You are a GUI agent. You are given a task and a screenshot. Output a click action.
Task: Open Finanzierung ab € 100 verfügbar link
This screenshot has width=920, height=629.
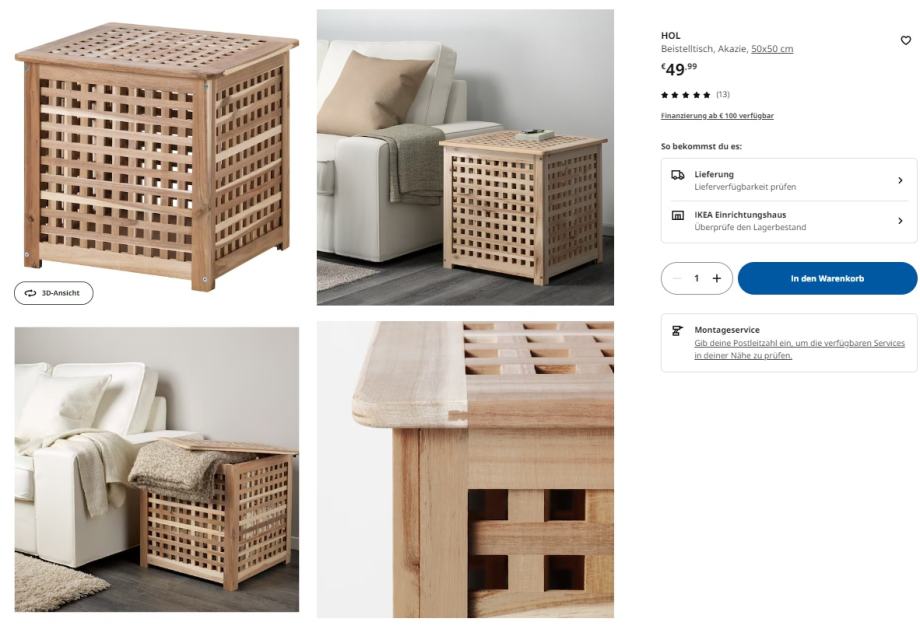tap(717, 116)
